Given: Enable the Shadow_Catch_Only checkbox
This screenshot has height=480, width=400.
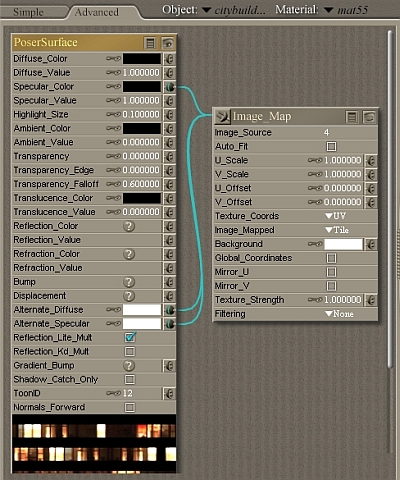Looking at the screenshot, I should tap(130, 380).
